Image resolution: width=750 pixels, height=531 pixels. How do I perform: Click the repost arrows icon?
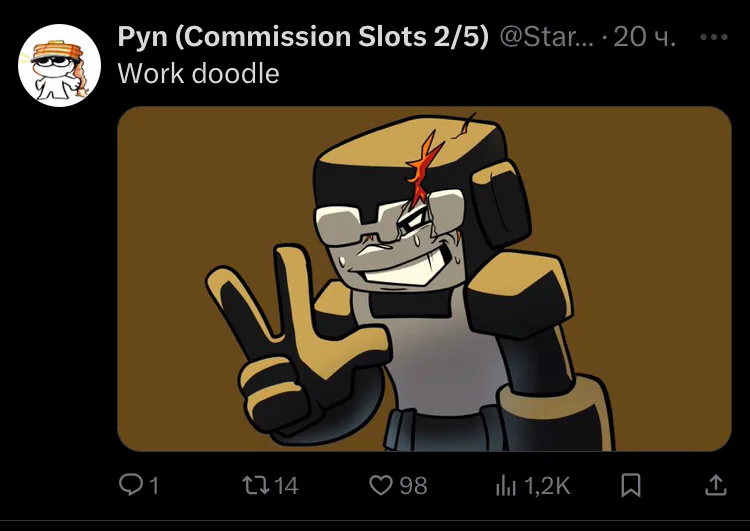[256, 485]
